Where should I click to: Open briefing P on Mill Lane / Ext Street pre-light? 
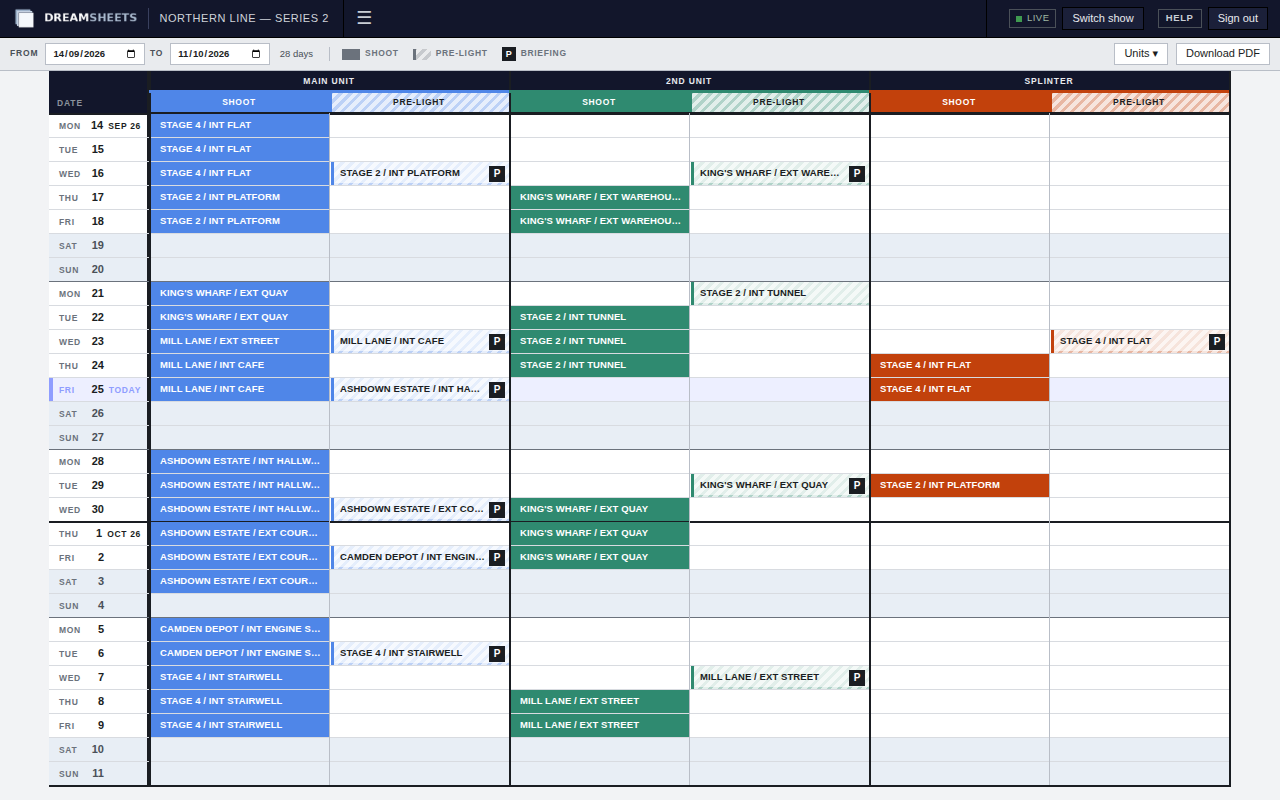(x=857, y=678)
